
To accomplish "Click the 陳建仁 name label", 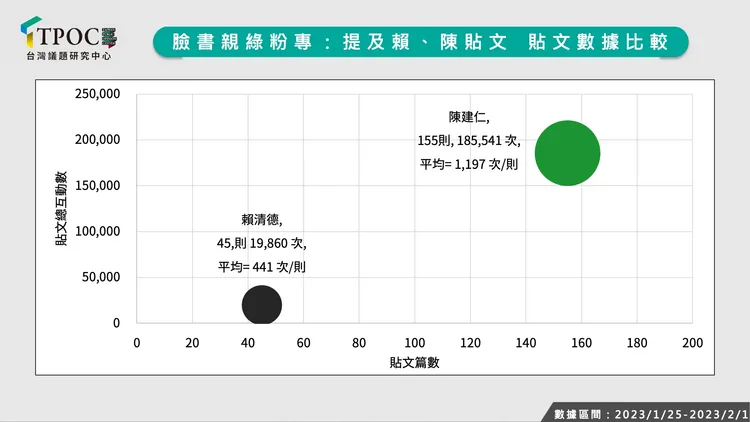I will point(469,117).
